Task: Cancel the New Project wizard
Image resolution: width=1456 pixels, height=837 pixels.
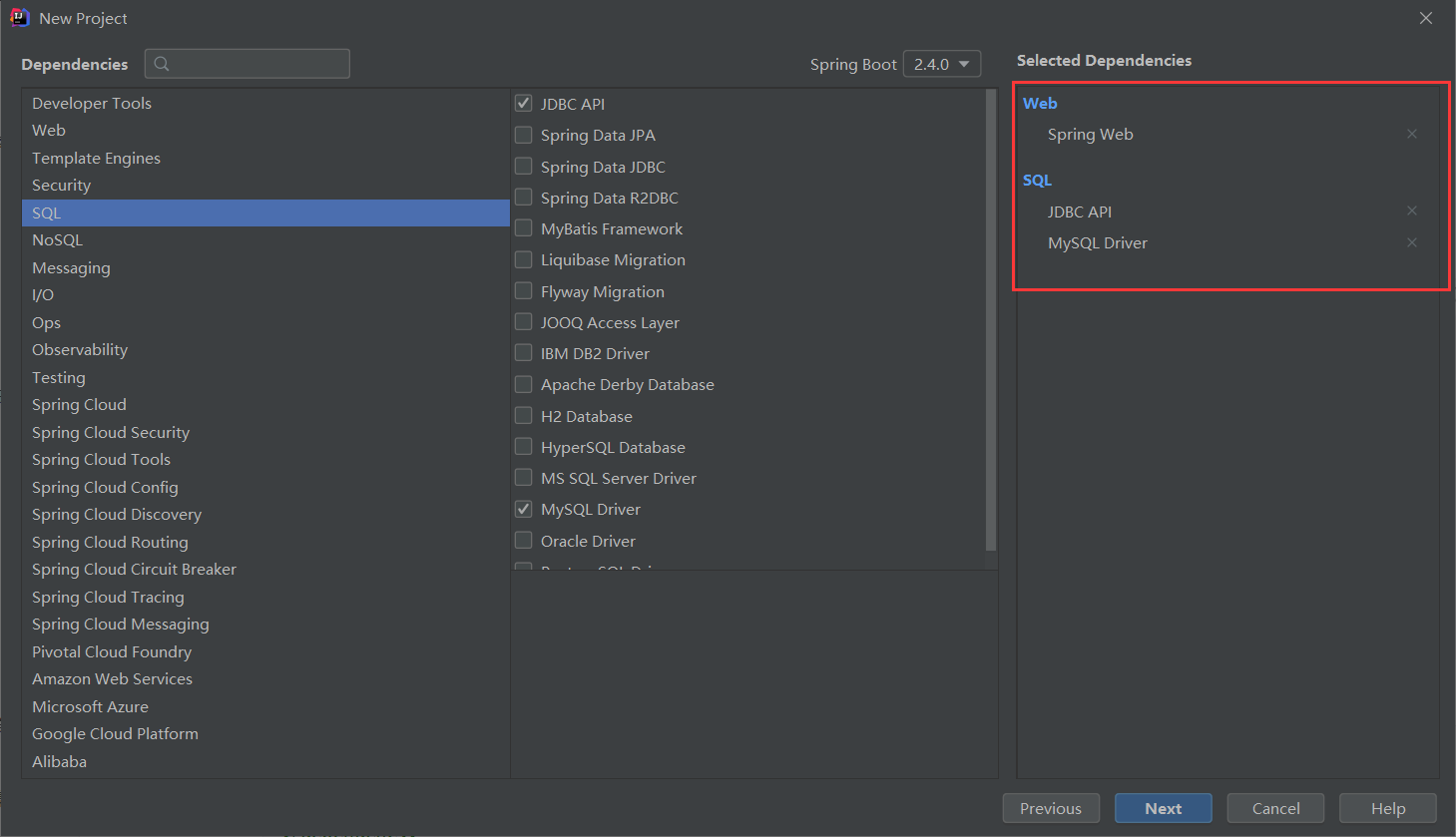Action: [x=1275, y=808]
